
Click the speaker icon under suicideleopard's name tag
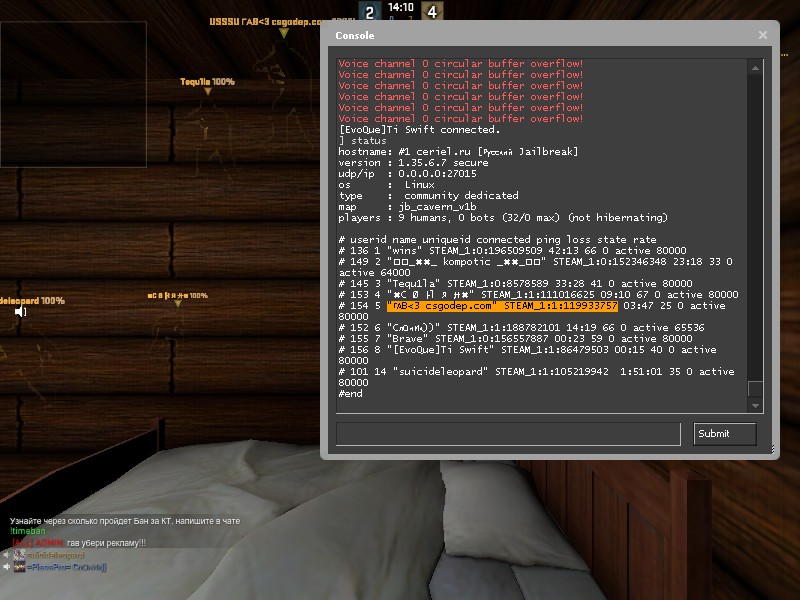point(20,313)
